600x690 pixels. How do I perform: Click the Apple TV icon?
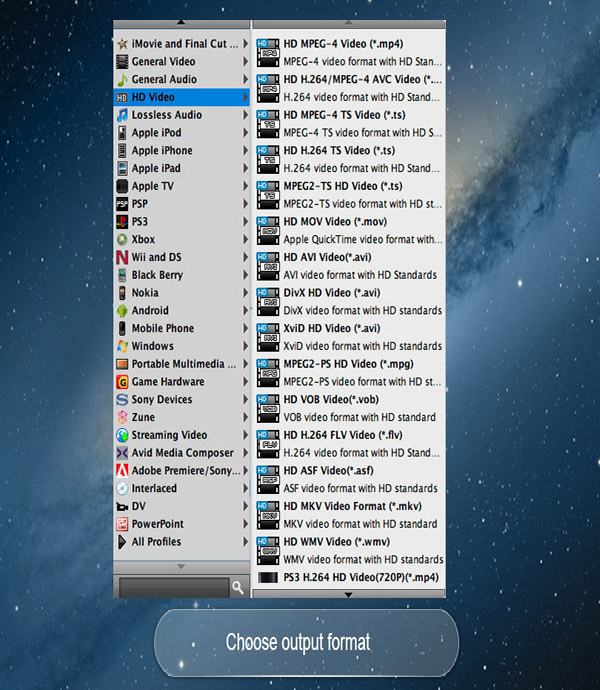122,186
